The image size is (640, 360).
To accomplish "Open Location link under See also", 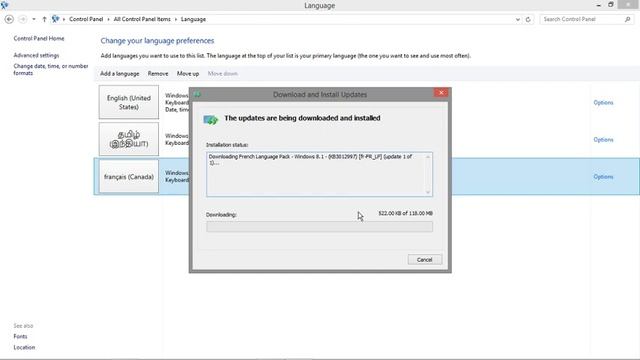I will [24, 347].
